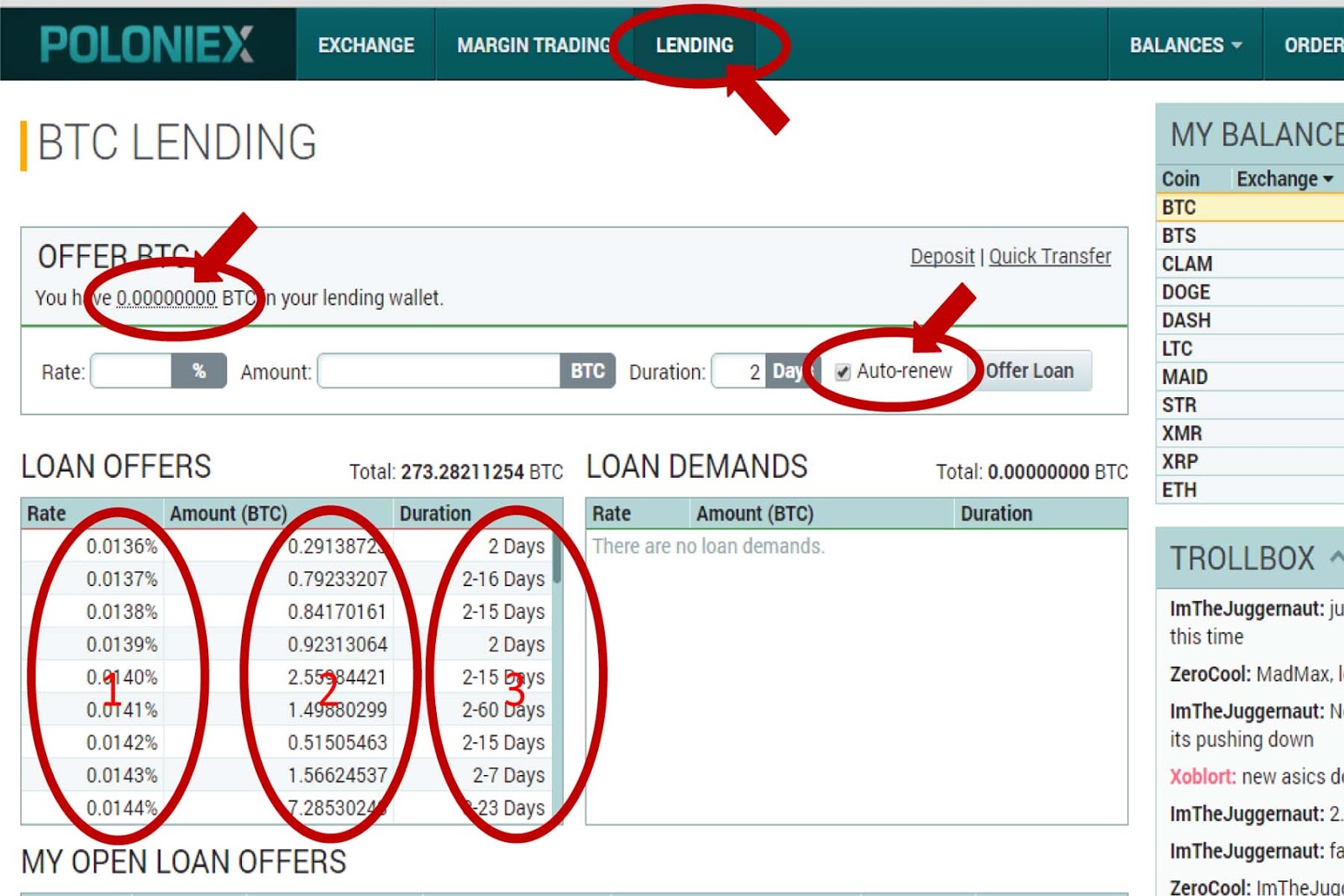Click amount 1.56624537 in loan offers
Image resolution: width=1344 pixels, height=896 pixels.
(x=337, y=775)
